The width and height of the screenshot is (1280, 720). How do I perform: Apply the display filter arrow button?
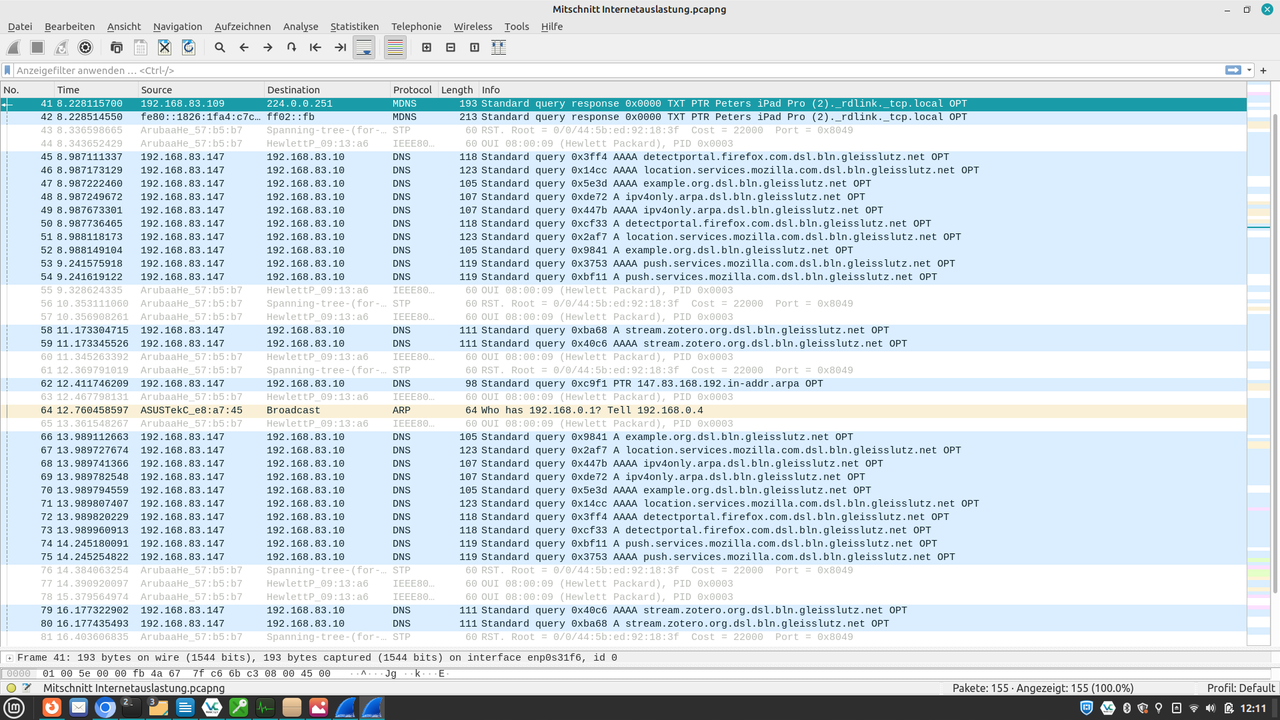click(x=1233, y=71)
